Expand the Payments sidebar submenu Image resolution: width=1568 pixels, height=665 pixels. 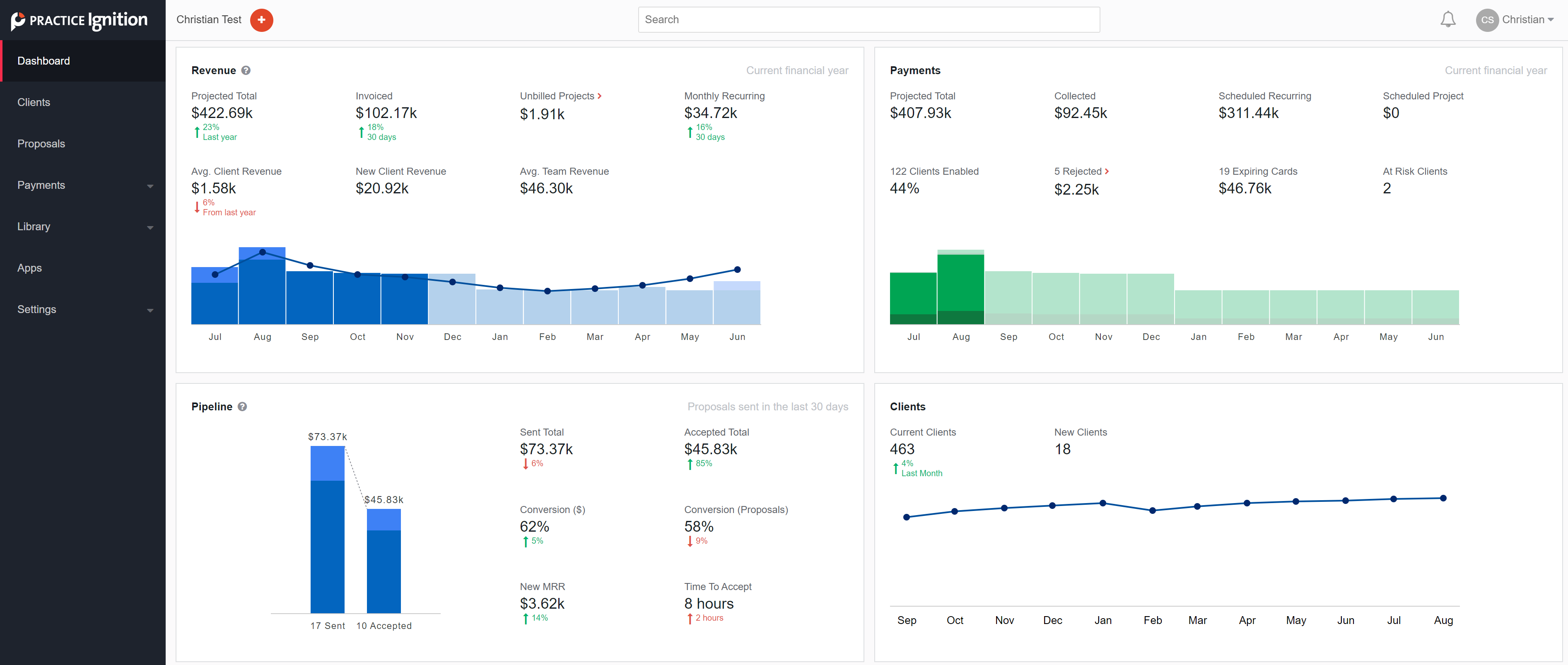click(x=150, y=186)
